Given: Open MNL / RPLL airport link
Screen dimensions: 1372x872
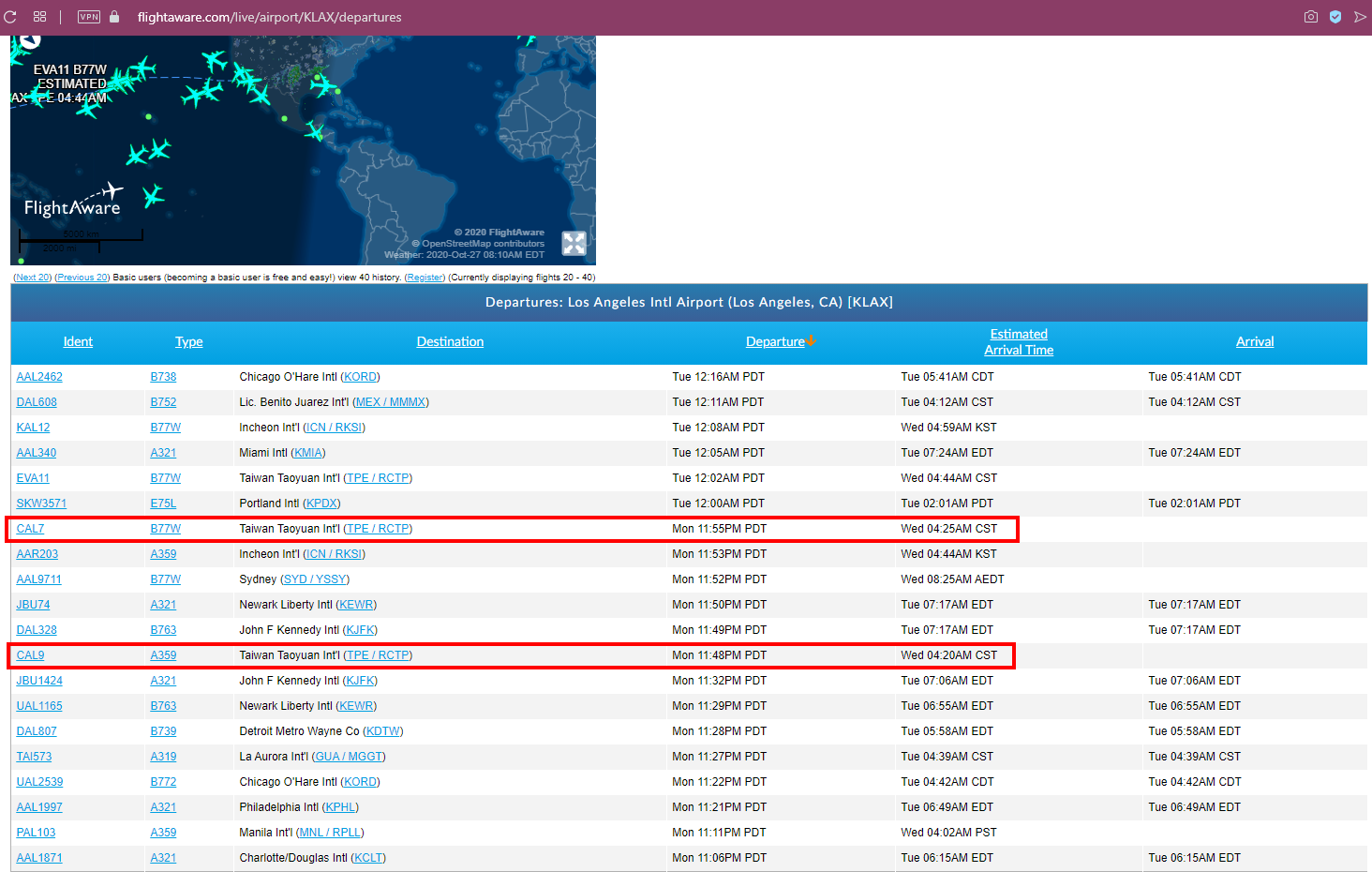Looking at the screenshot, I should pyautogui.click(x=330, y=833).
